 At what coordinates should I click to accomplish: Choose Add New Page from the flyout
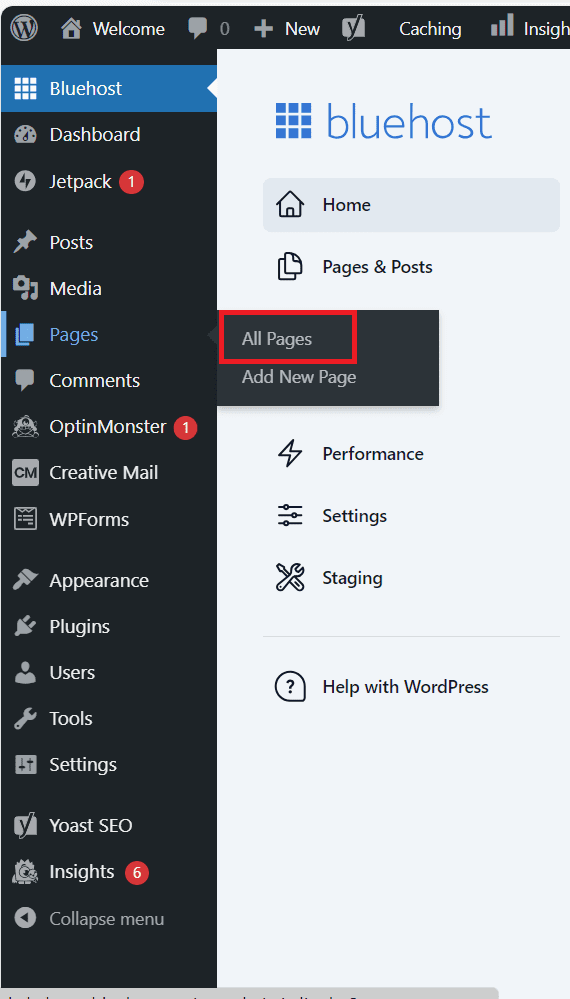299,377
